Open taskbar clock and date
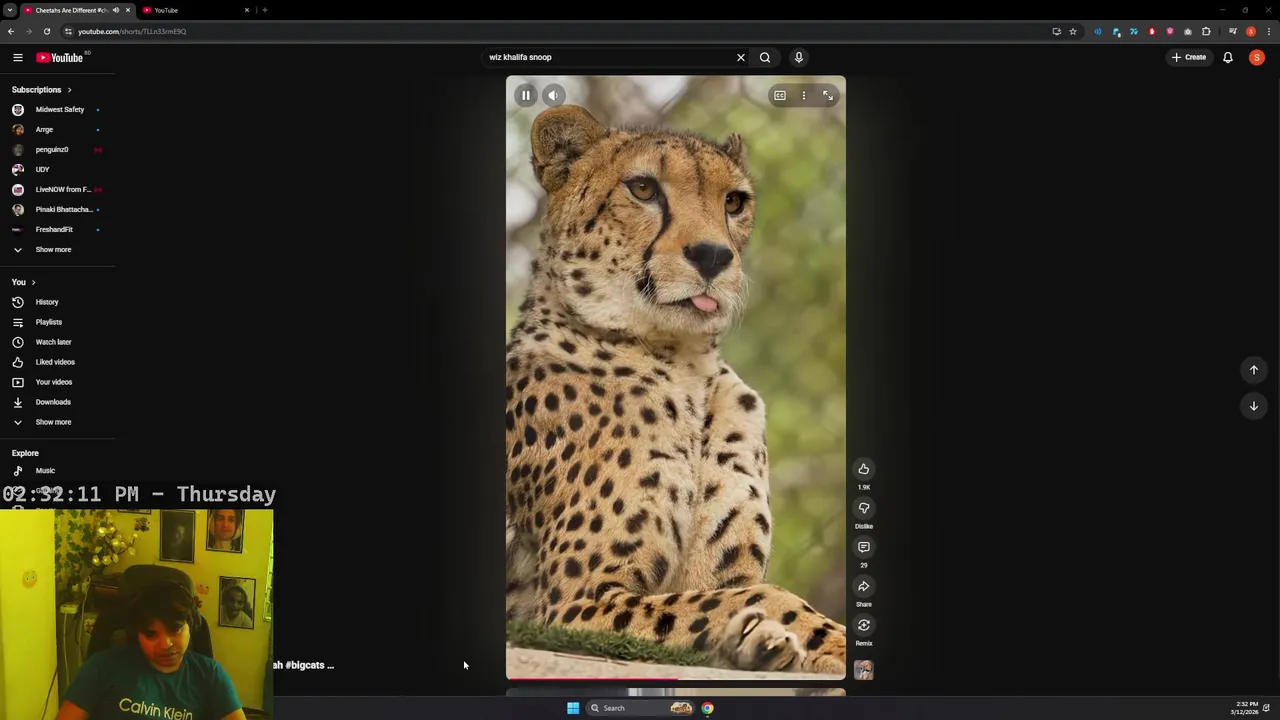Viewport: 1280px width, 720px height. pyautogui.click(x=1246, y=708)
